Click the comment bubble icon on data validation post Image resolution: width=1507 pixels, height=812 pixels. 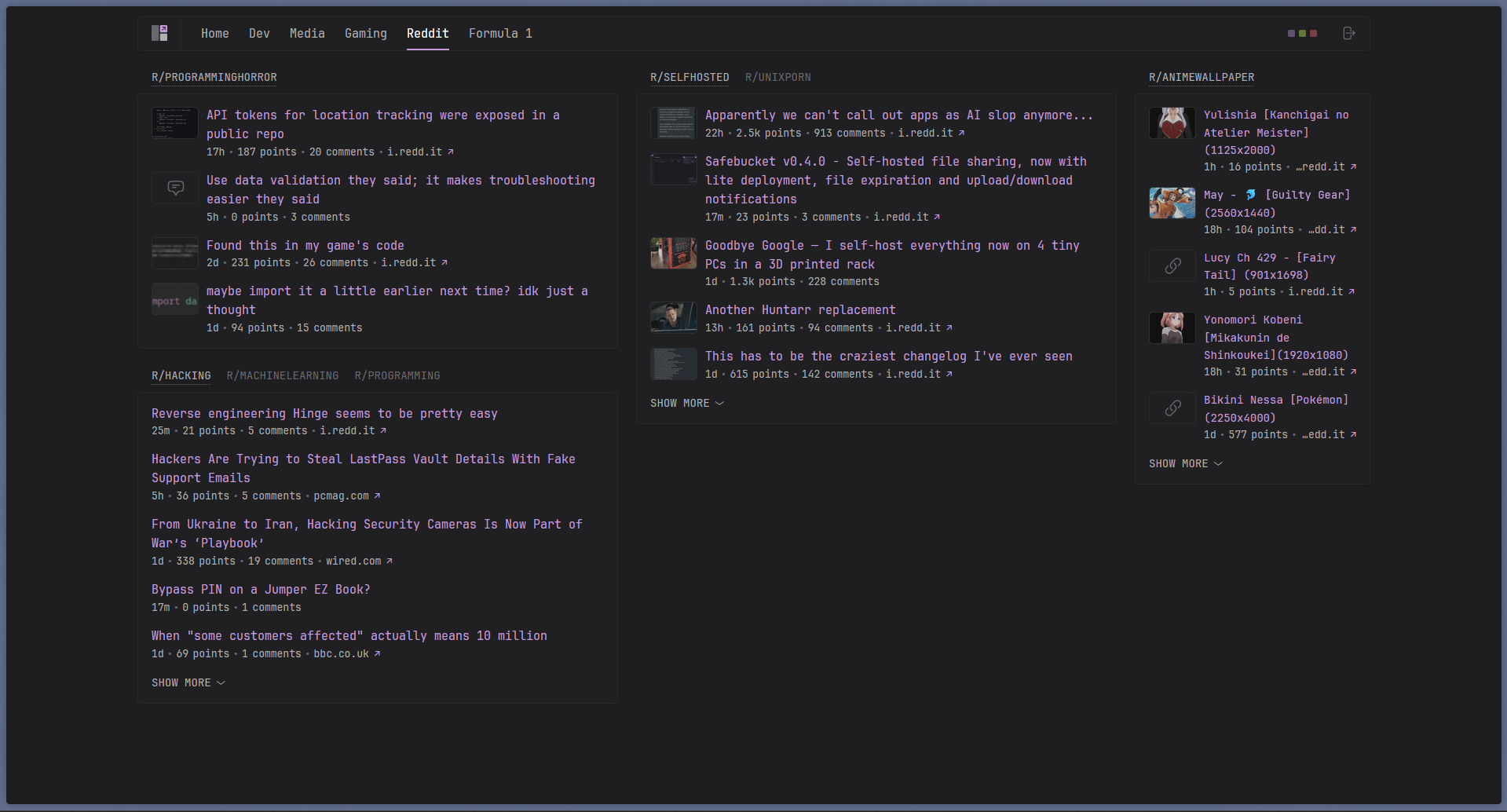(x=174, y=188)
